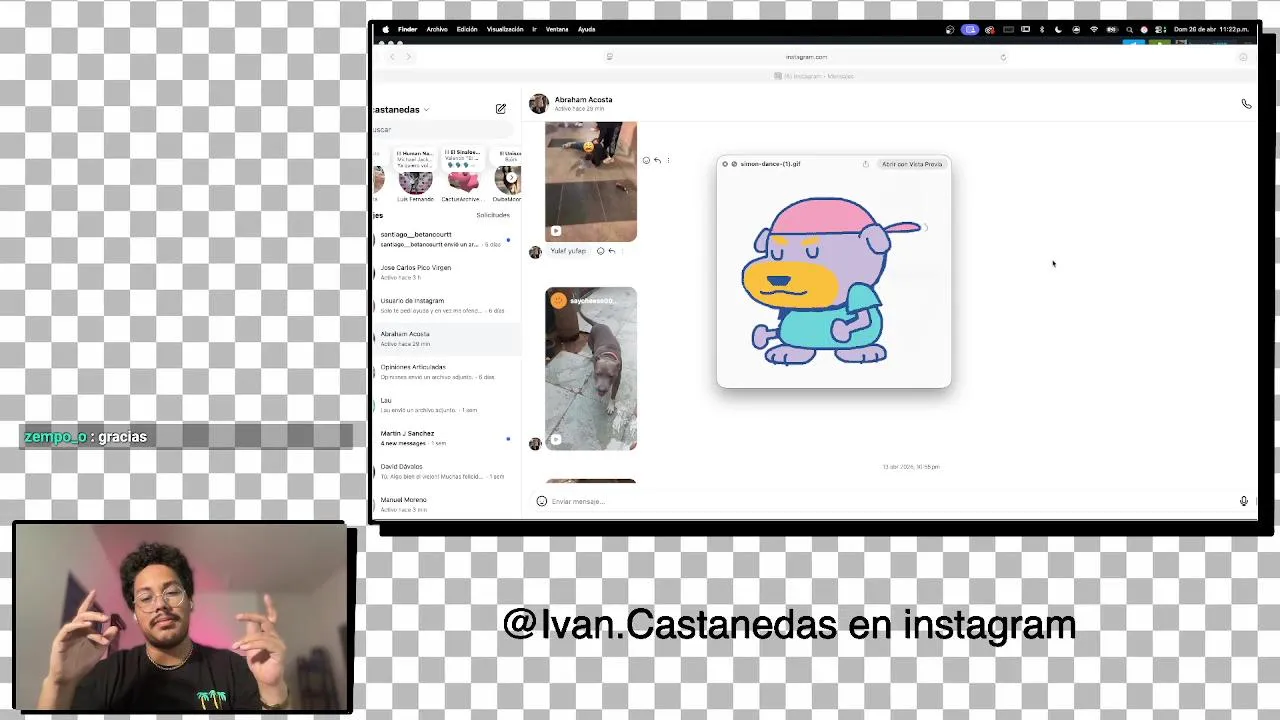Open the download icon in browser toolbar
This screenshot has width=1280, height=720.
pyautogui.click(x=1243, y=57)
